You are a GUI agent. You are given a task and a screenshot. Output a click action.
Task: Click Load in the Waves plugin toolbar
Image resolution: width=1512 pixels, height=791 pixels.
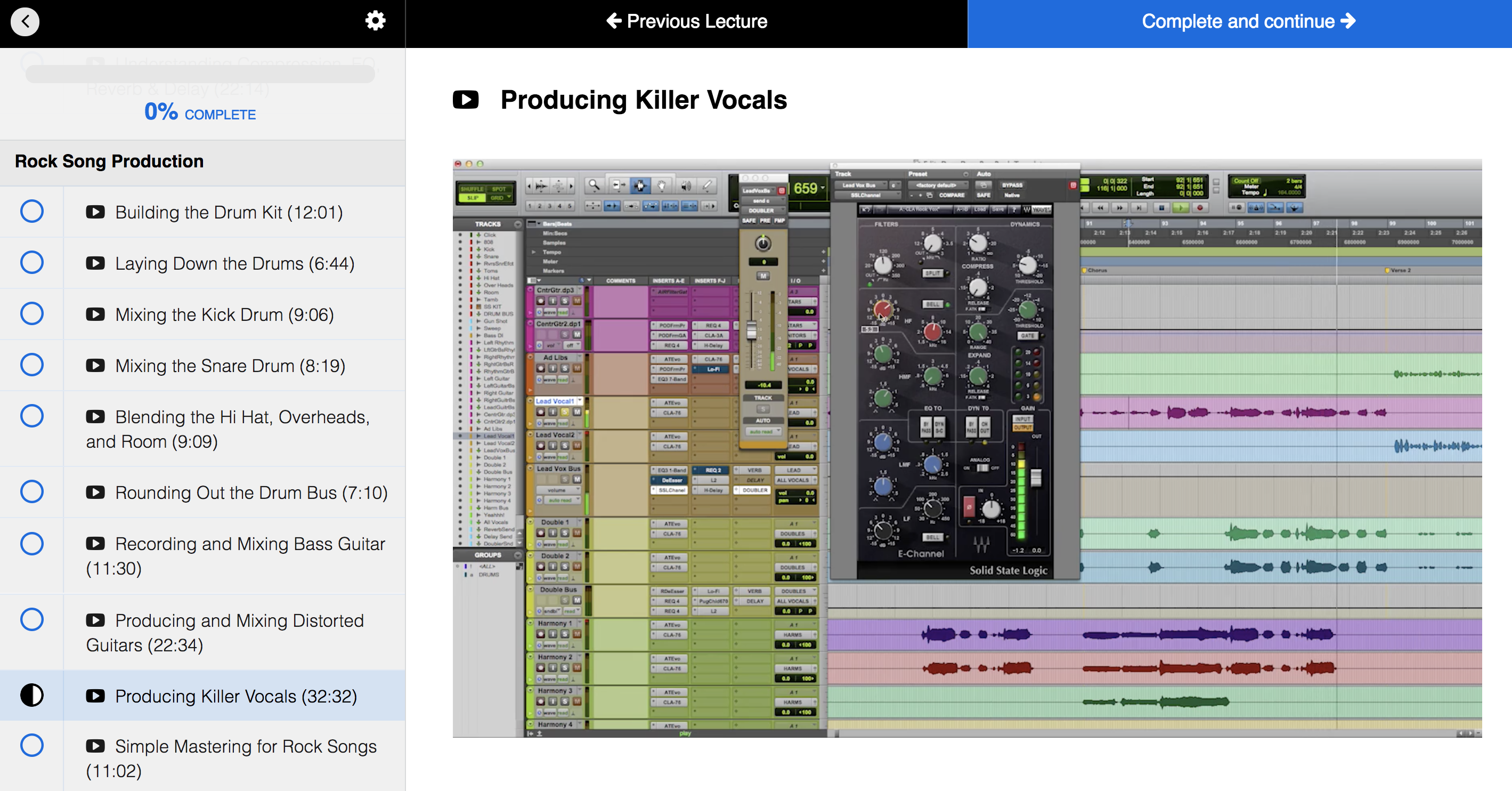point(980,209)
